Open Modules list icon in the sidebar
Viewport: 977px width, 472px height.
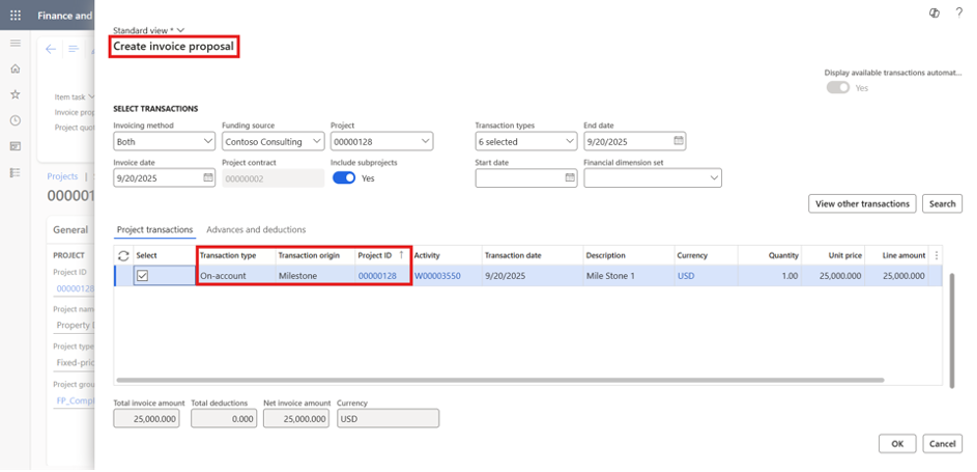(16, 172)
